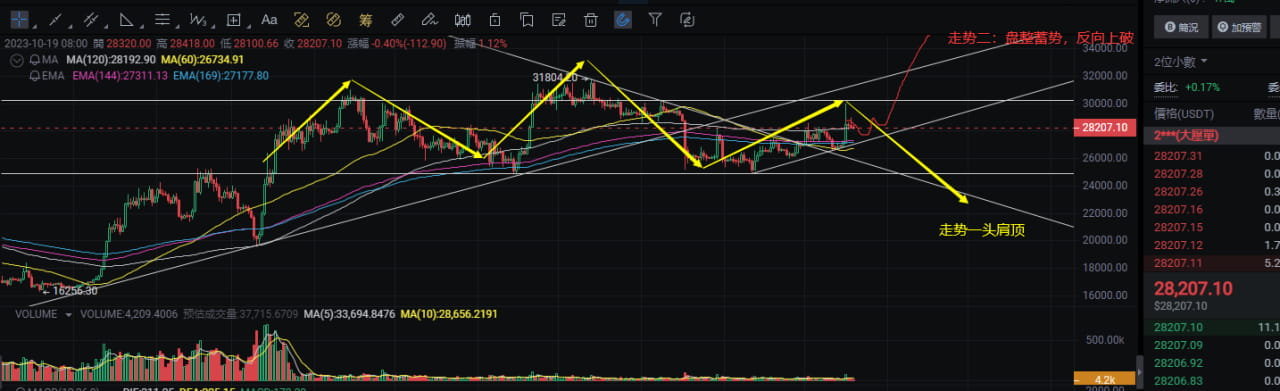Toggle the bell icon beside MA
Screen dimensions: 1280x391
click(x=35, y=60)
